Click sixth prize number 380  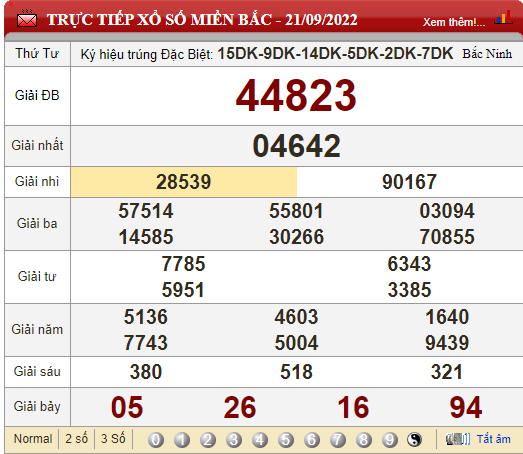146,372
